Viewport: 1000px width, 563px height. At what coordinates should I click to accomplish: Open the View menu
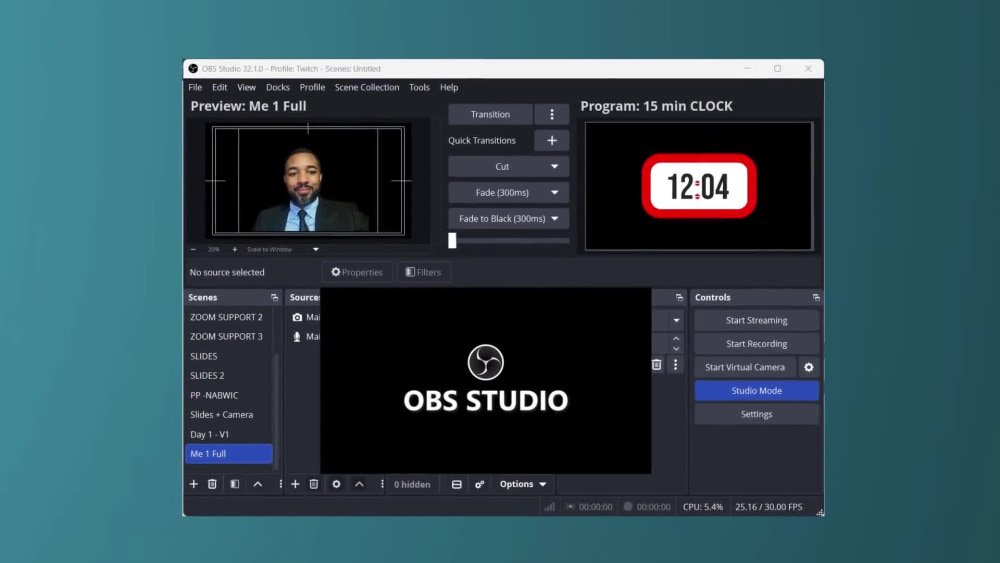pos(246,87)
